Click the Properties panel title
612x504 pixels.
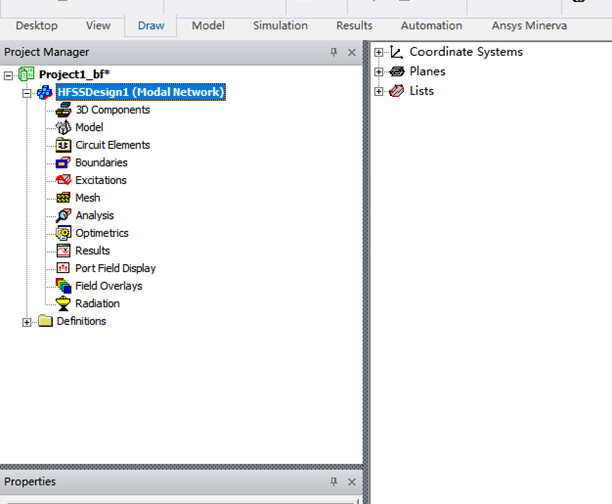(30, 482)
